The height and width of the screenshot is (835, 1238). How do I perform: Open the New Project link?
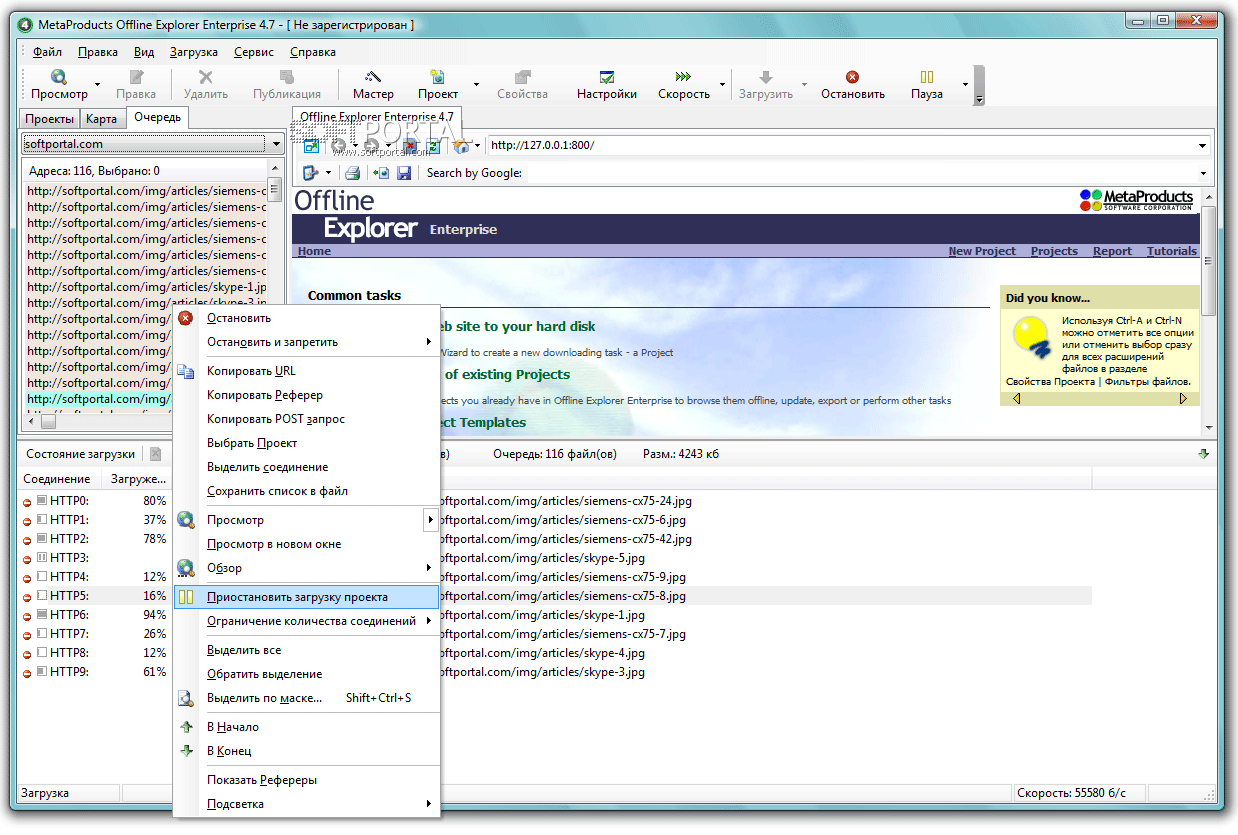[x=982, y=251]
